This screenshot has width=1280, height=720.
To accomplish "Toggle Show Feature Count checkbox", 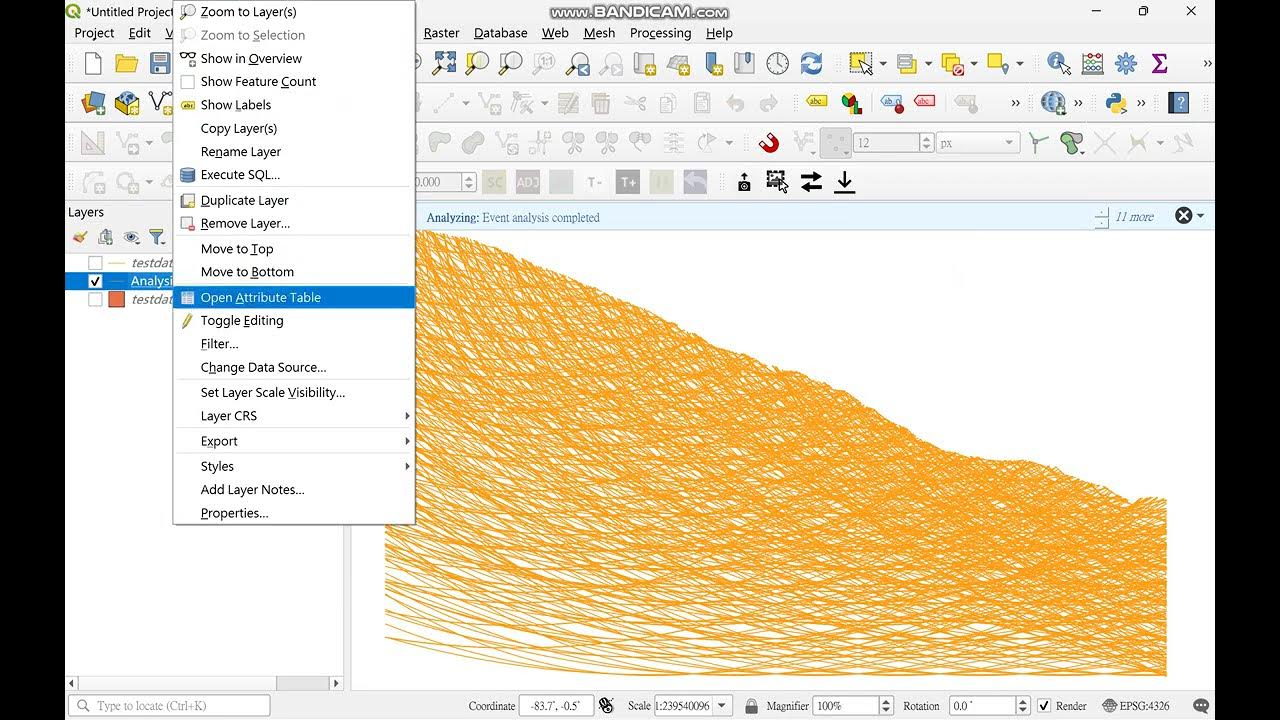I will coord(187,82).
